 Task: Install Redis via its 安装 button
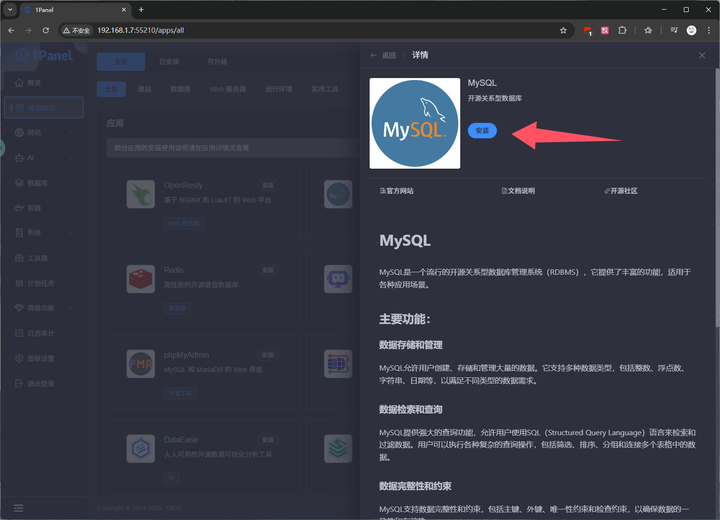point(268,270)
